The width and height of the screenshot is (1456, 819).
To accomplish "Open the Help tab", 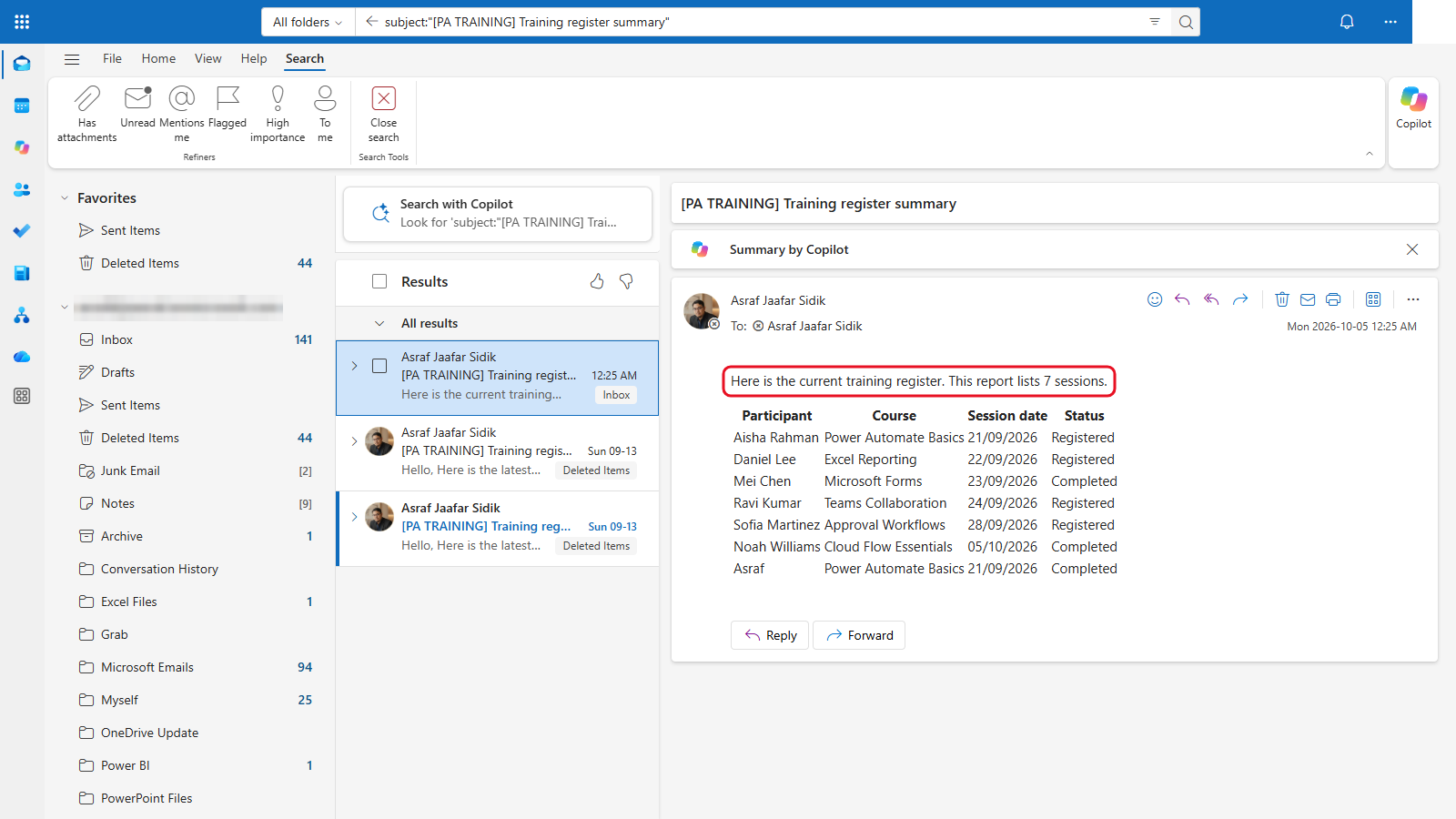I will [254, 59].
